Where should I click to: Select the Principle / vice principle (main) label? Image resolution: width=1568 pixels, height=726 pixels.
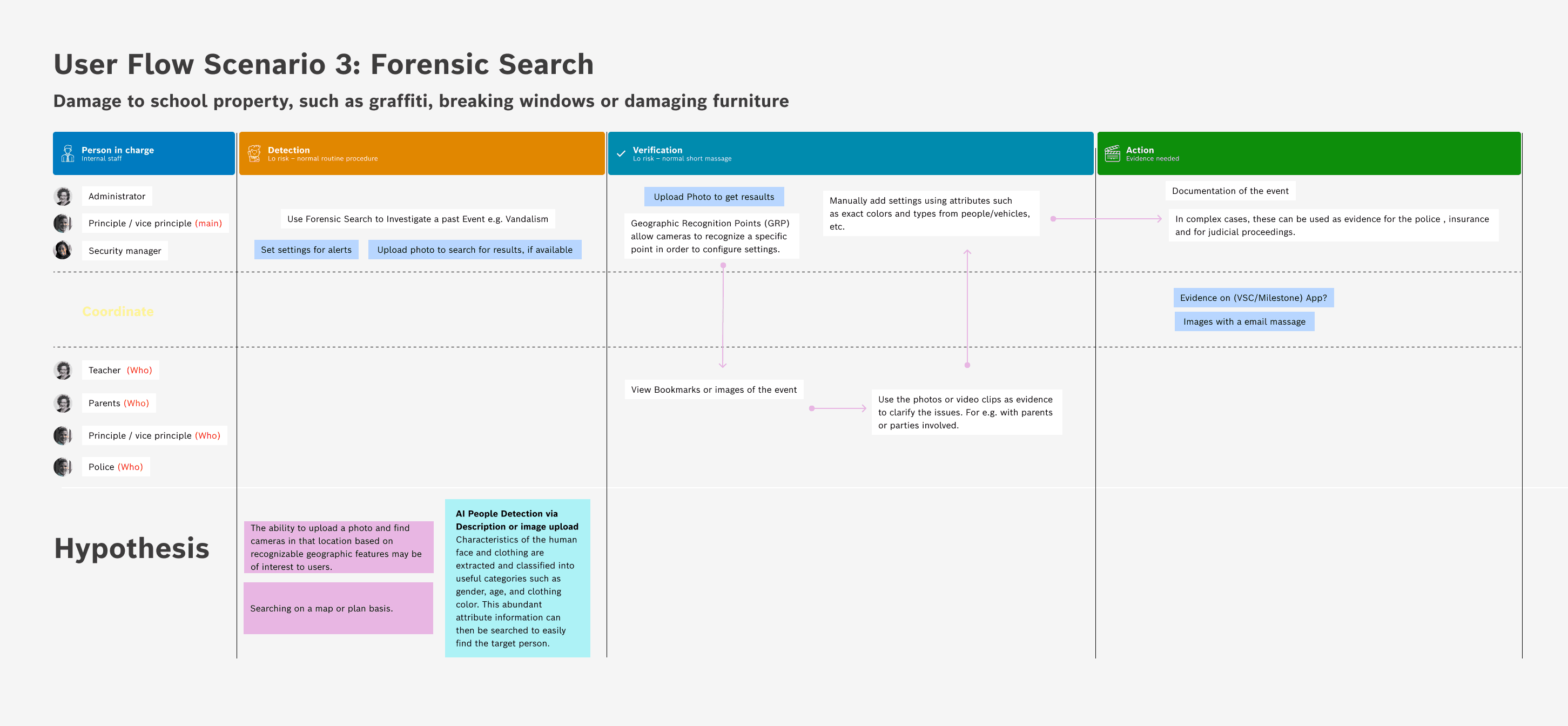point(154,223)
